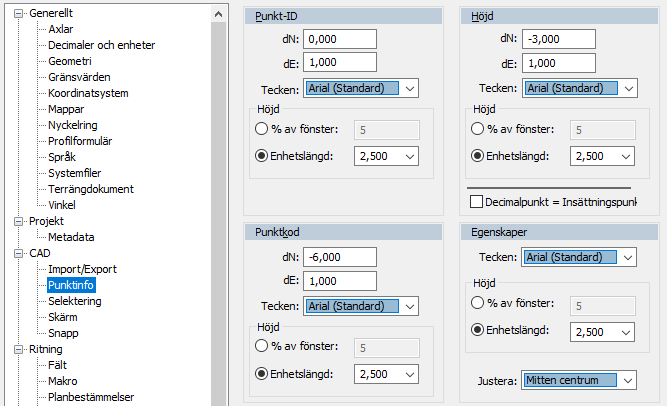
Task: Select Metadata under Projekt
Action: (x=71, y=237)
